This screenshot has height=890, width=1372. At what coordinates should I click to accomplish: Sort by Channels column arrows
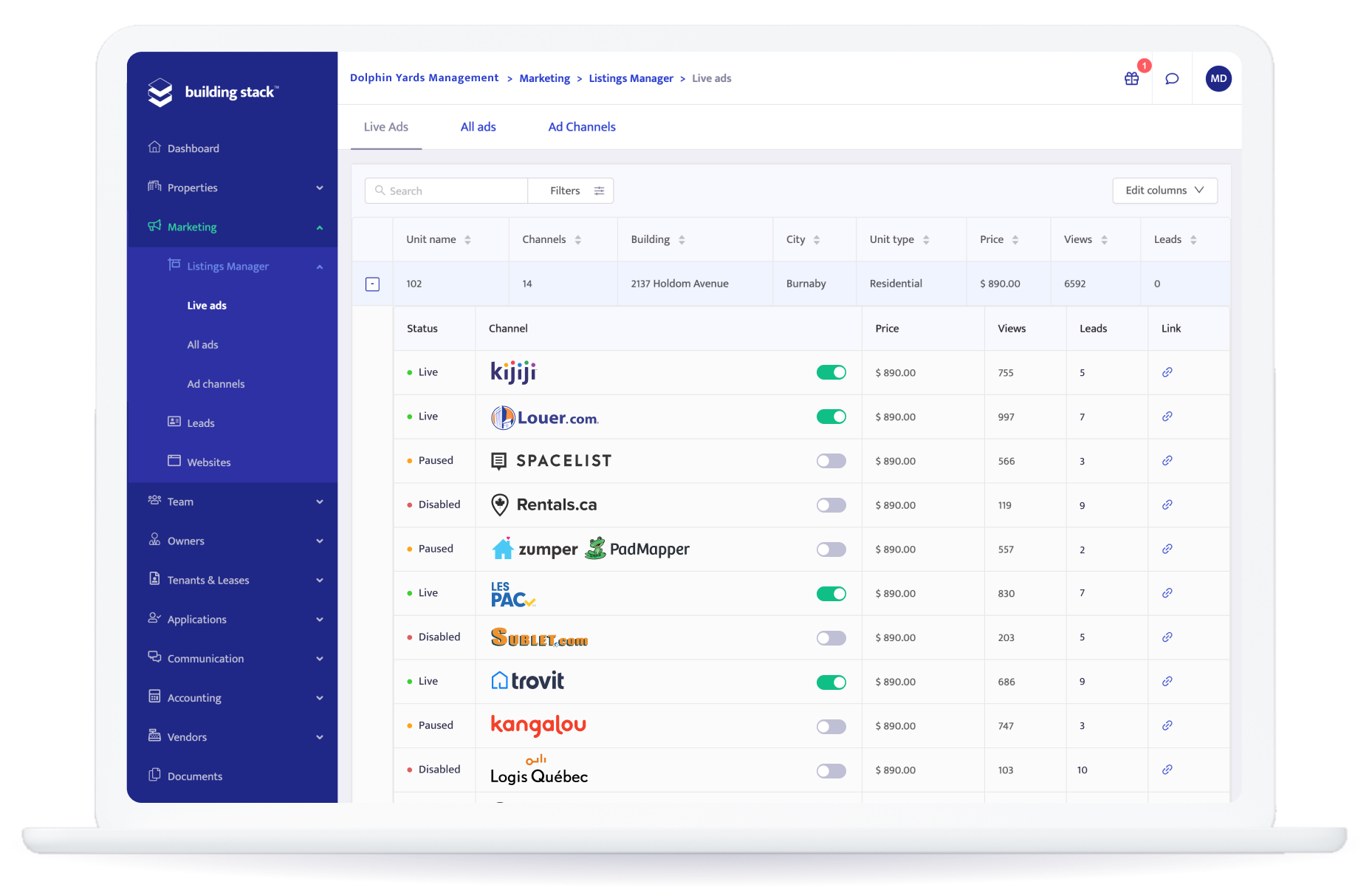(578, 240)
